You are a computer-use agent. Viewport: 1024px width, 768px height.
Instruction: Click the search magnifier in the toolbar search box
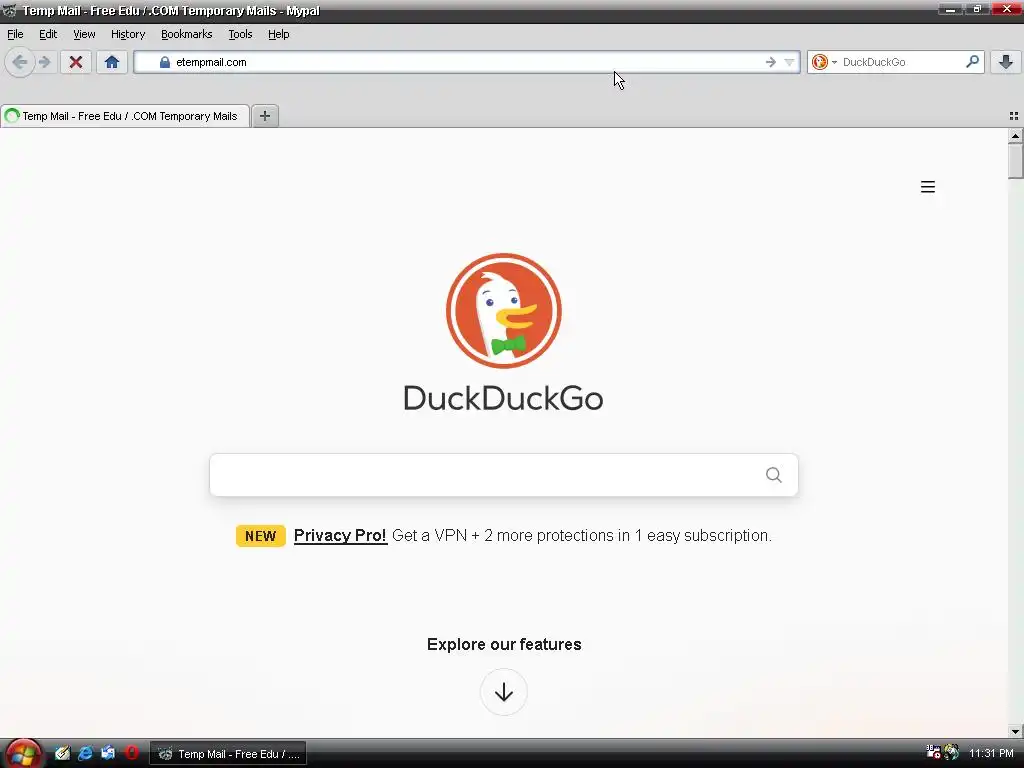click(x=972, y=61)
